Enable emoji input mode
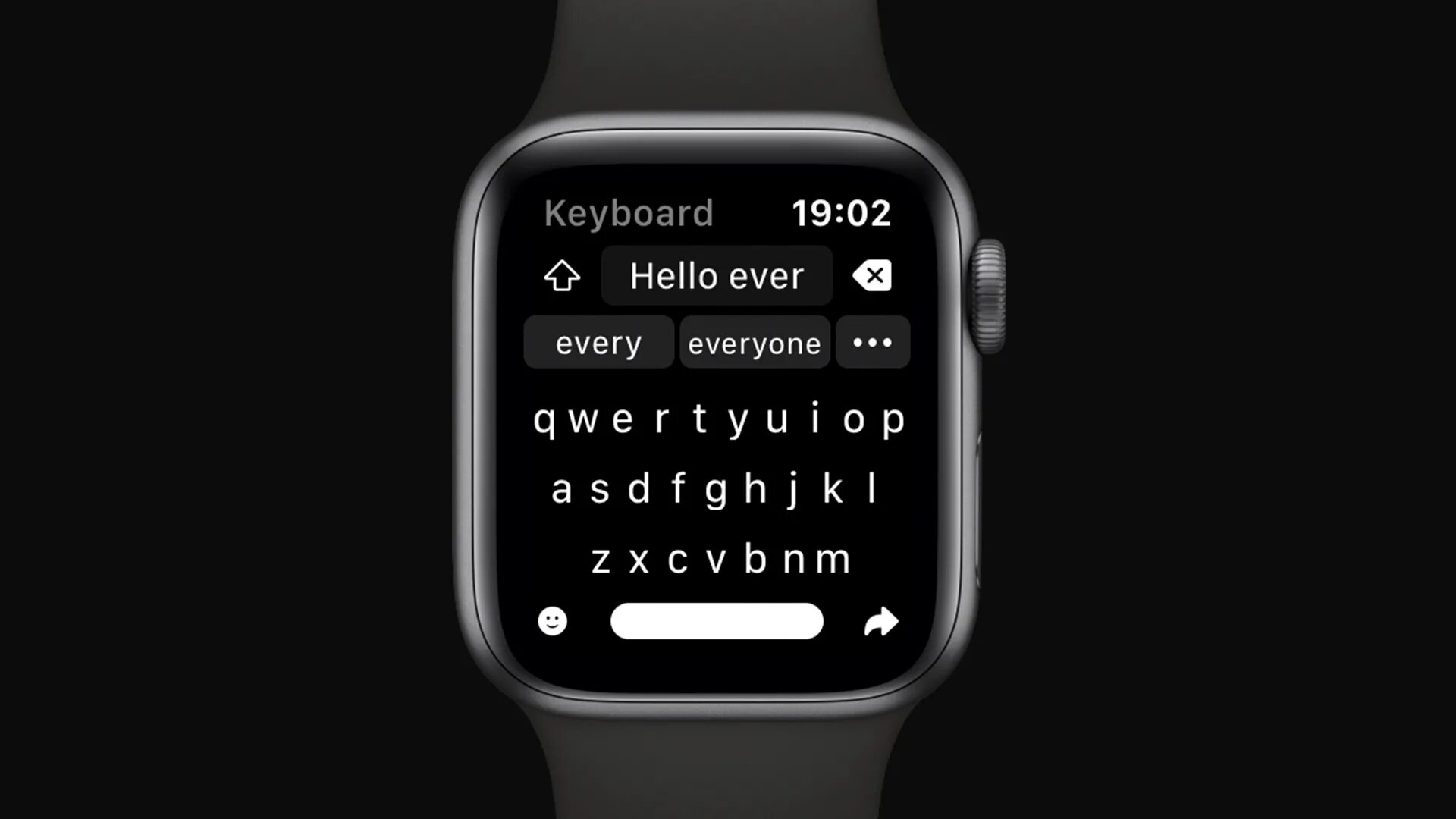1456x819 pixels. 553,621
